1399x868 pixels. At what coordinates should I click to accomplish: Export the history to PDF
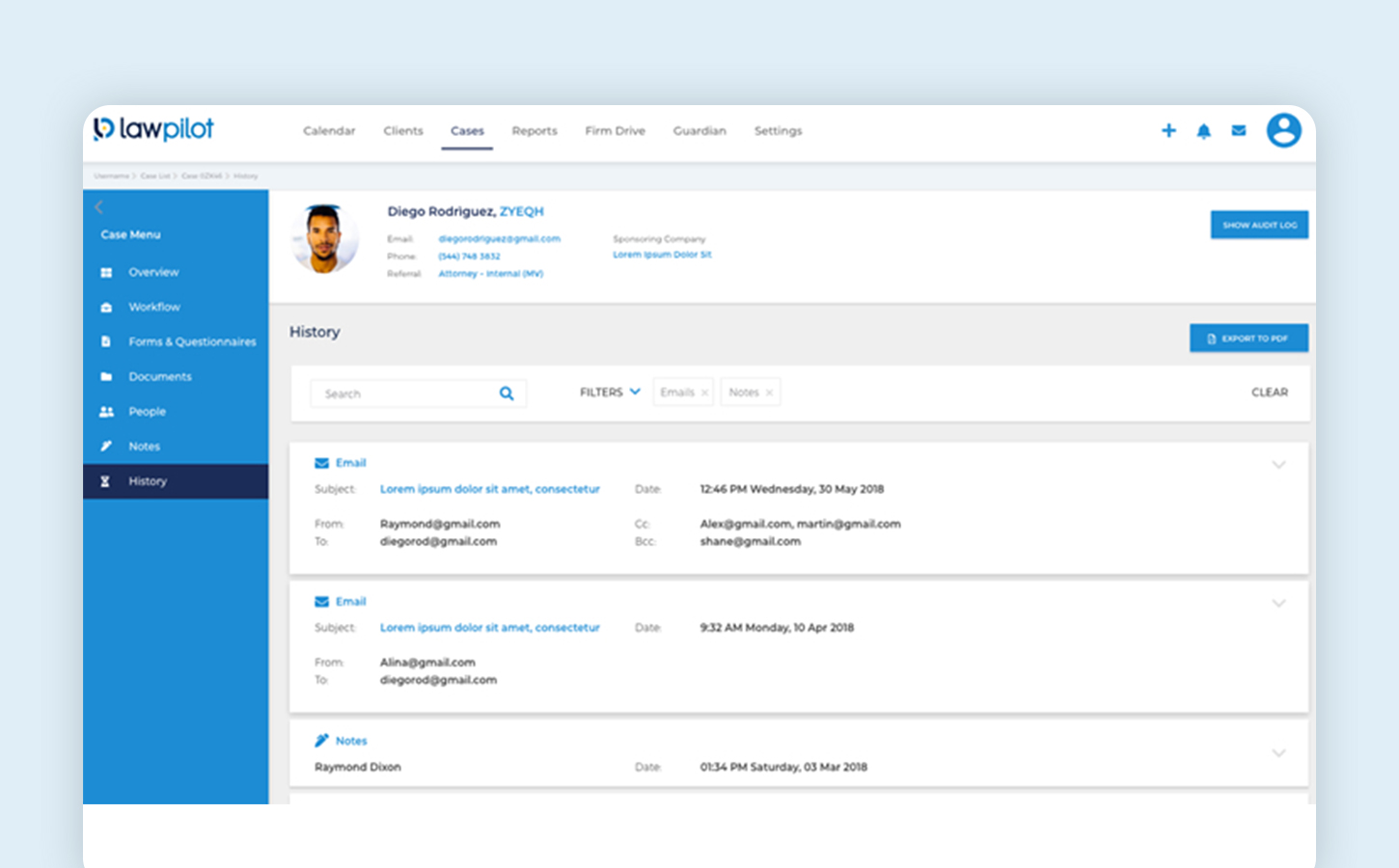[x=1248, y=339]
